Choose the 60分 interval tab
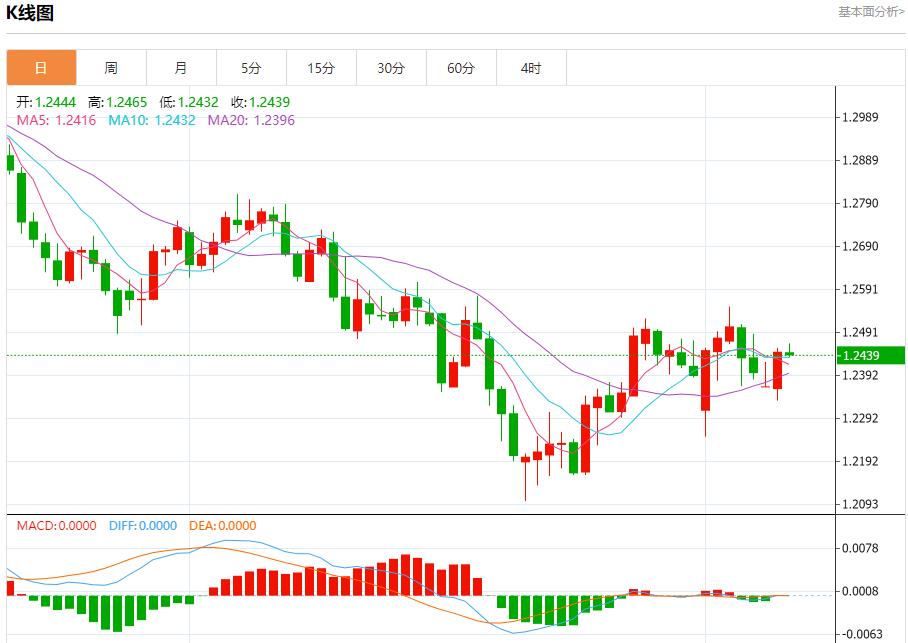Screen dimensions: 908x643 [461, 68]
